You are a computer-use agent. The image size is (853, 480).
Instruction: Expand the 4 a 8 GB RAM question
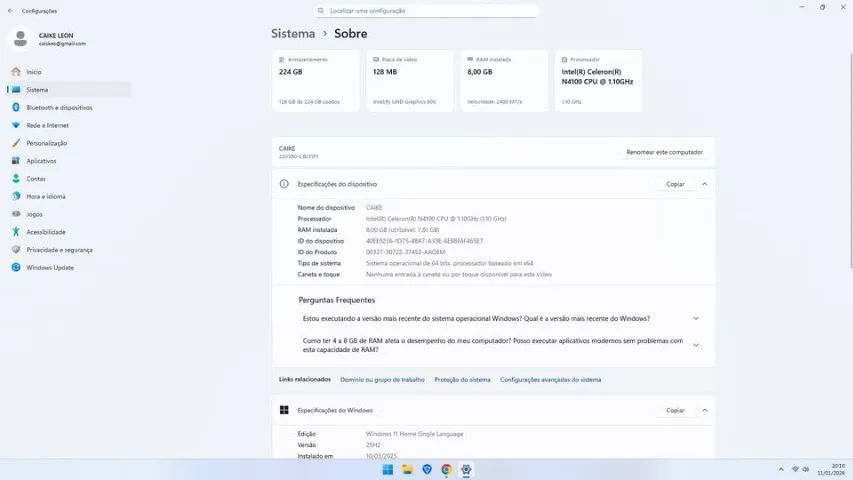click(695, 345)
